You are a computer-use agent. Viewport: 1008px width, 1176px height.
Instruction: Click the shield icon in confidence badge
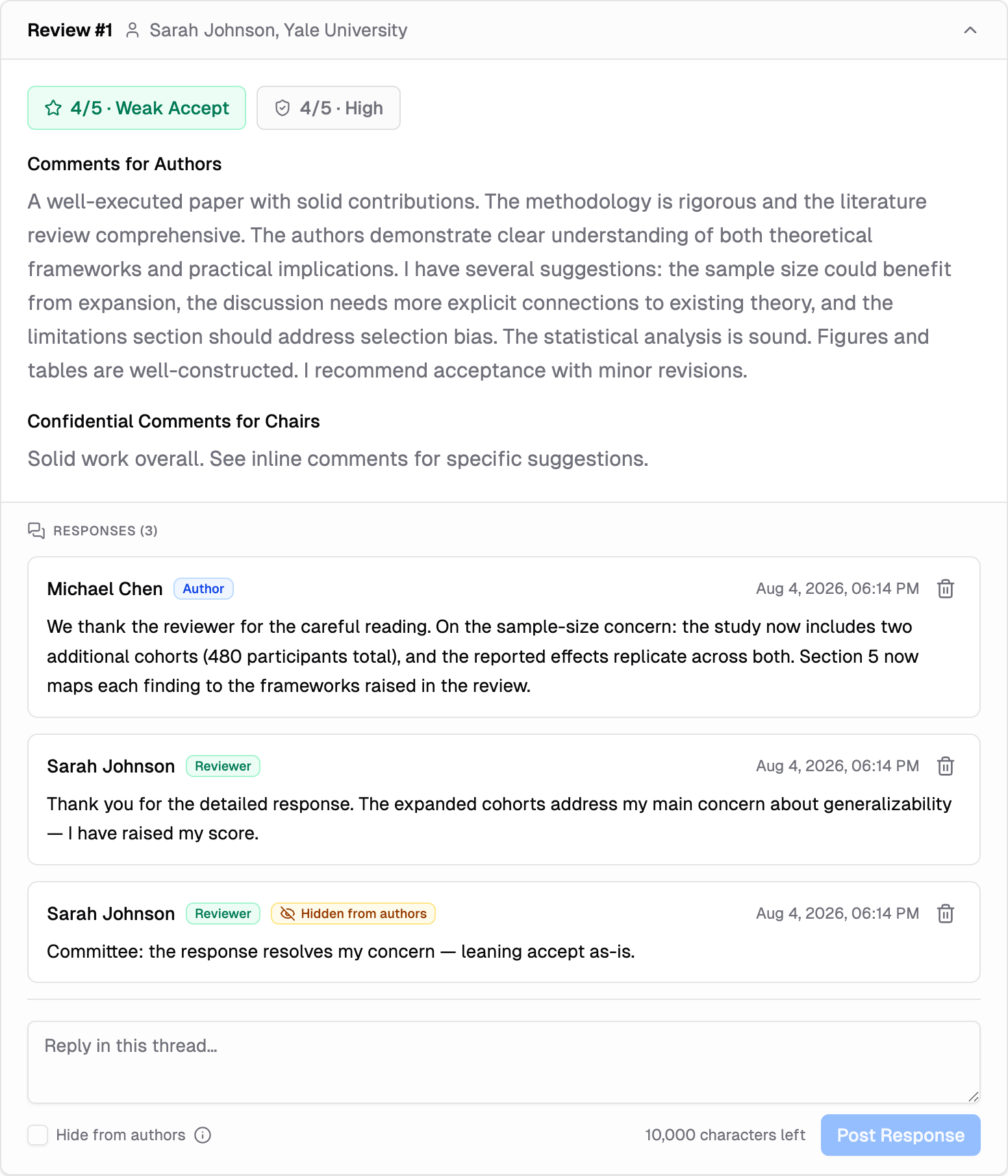coord(283,108)
